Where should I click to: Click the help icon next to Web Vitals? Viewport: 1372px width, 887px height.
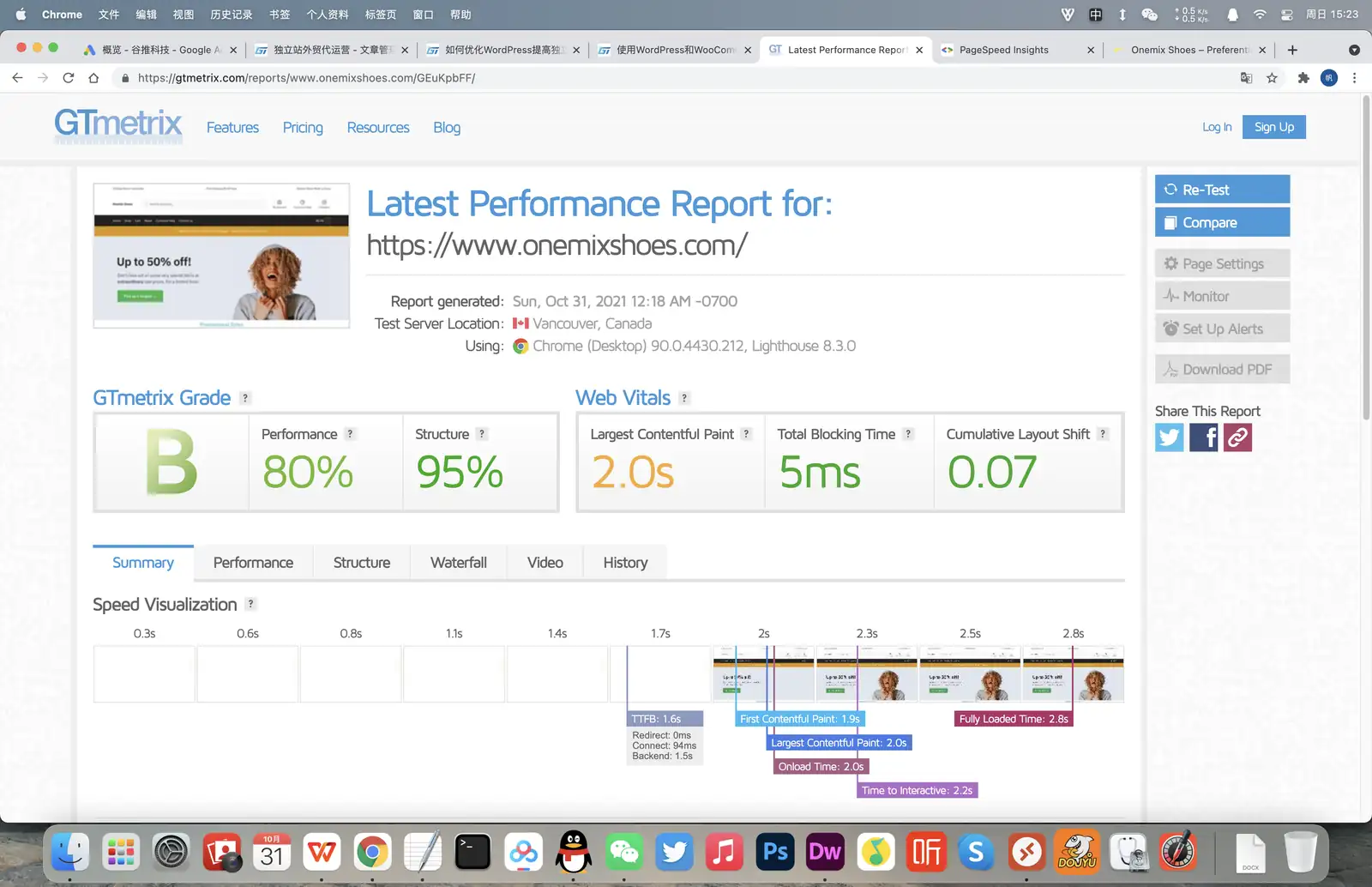coord(684,398)
